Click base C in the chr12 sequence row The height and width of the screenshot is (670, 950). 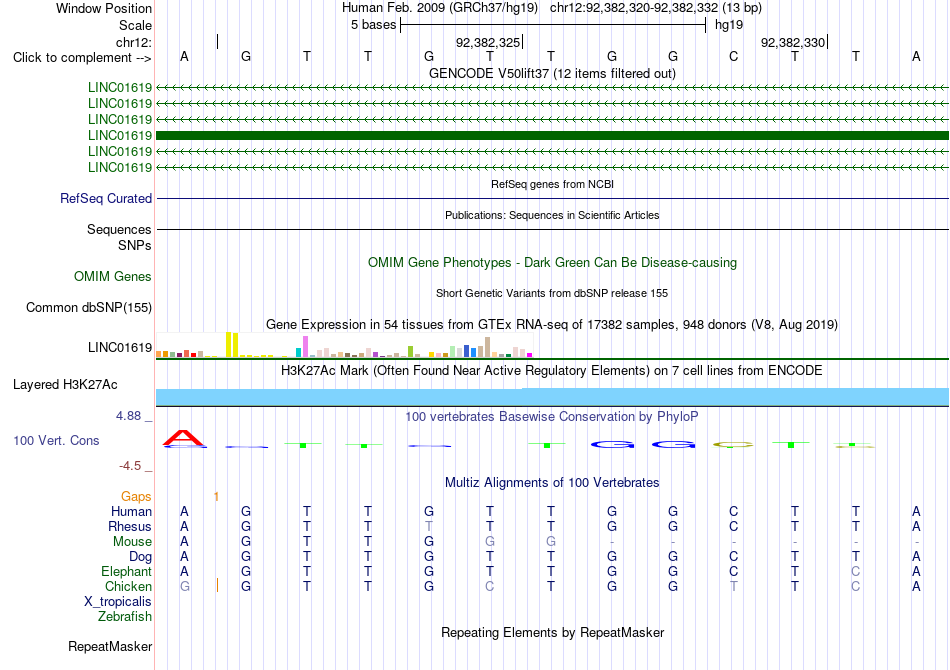pos(734,56)
